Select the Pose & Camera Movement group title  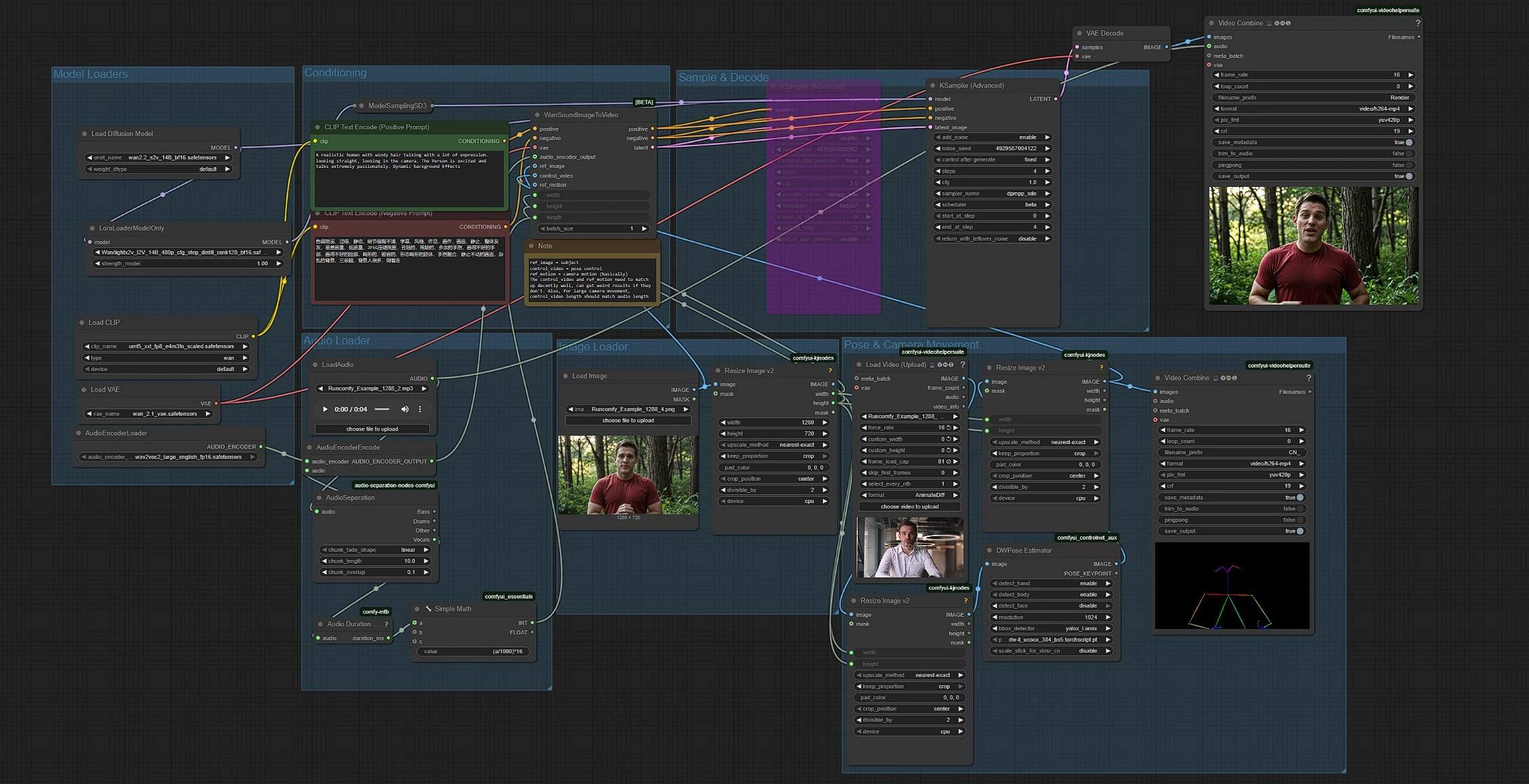coord(911,345)
